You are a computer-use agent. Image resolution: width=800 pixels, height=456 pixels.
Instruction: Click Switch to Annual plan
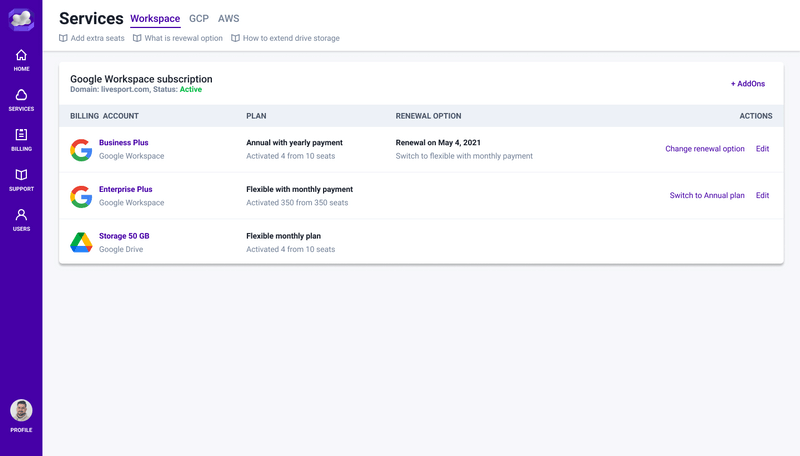(707, 195)
